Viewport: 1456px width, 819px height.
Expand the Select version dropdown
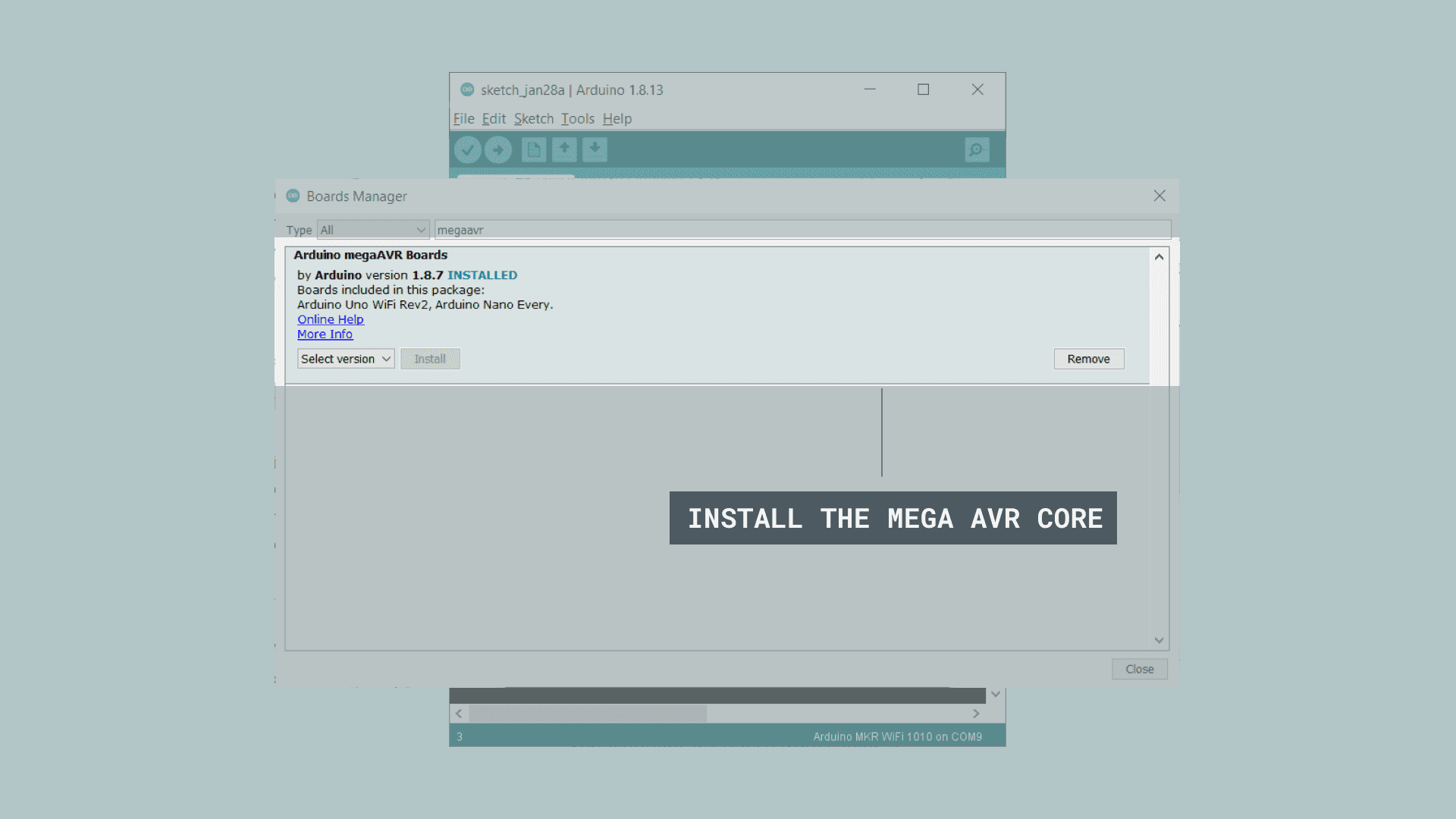(x=346, y=359)
